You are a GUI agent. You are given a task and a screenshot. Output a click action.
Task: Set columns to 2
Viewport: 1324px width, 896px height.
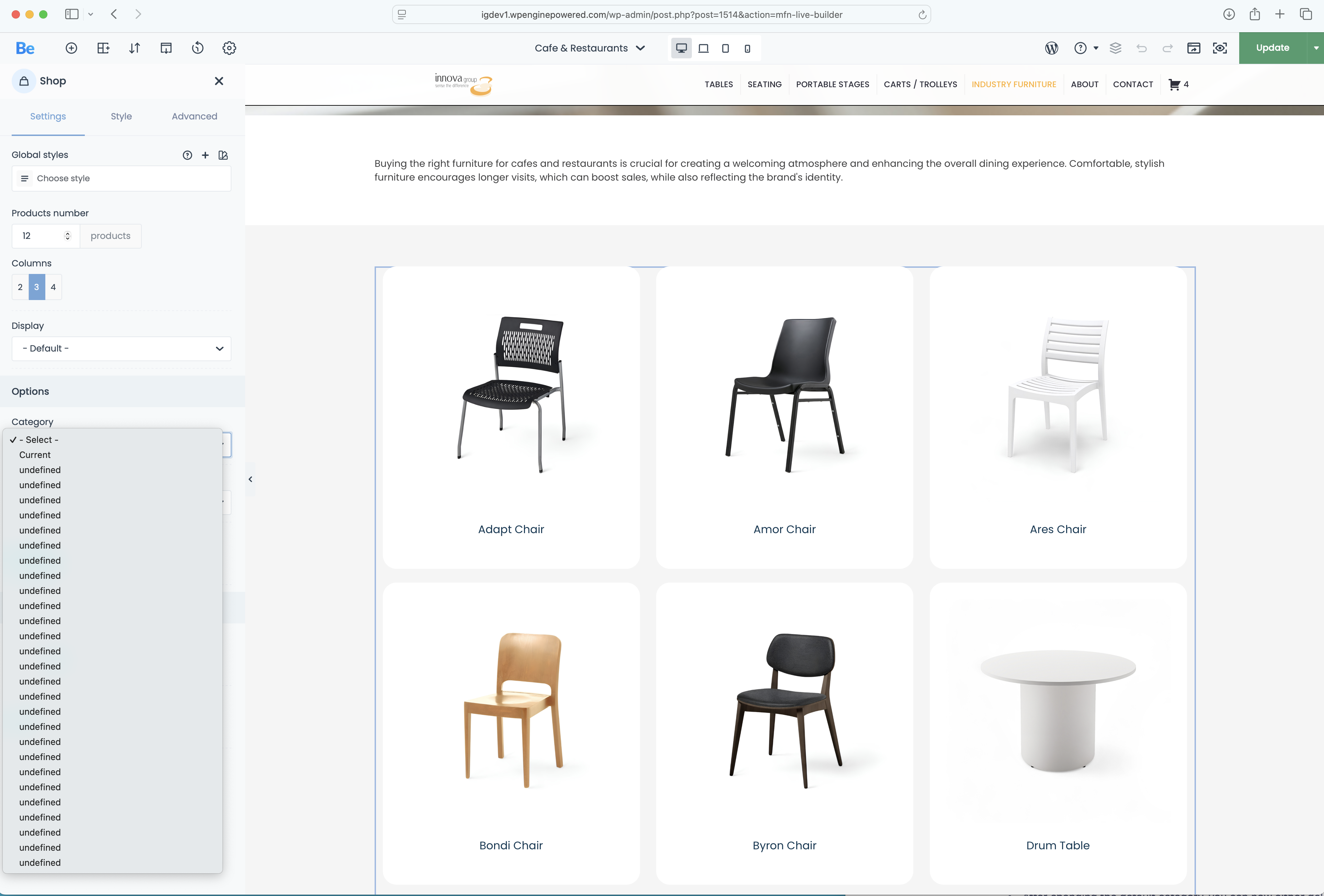coord(20,287)
